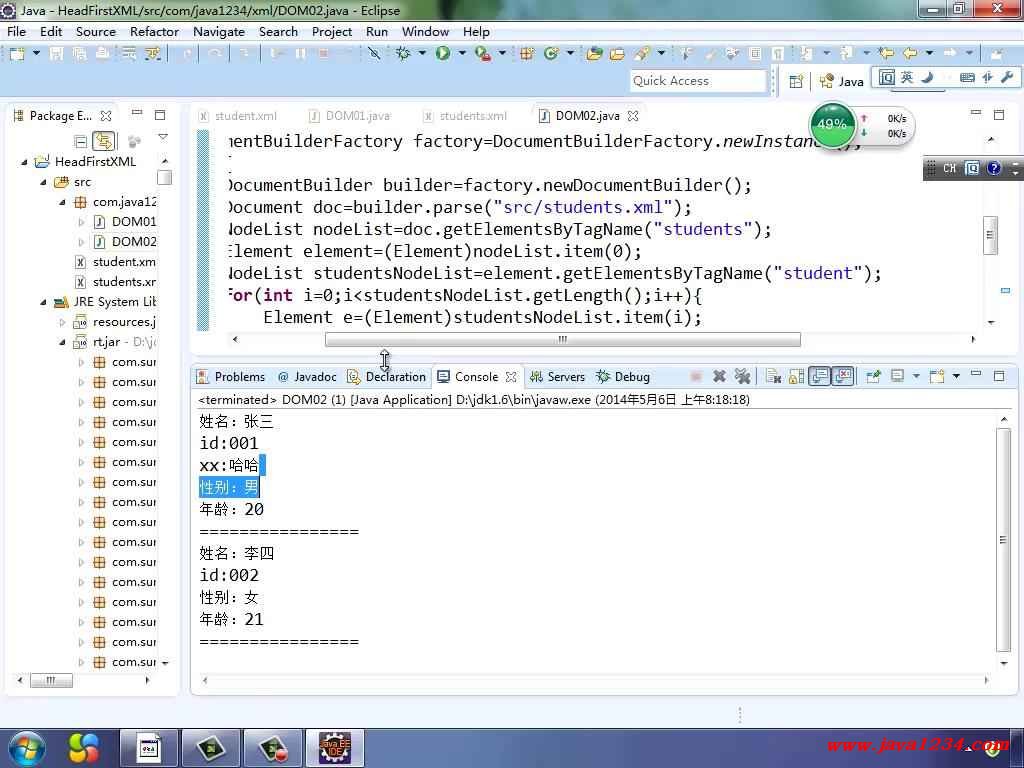Select the Java perspective button
Screen dimensions: 1024x768
pos(842,81)
